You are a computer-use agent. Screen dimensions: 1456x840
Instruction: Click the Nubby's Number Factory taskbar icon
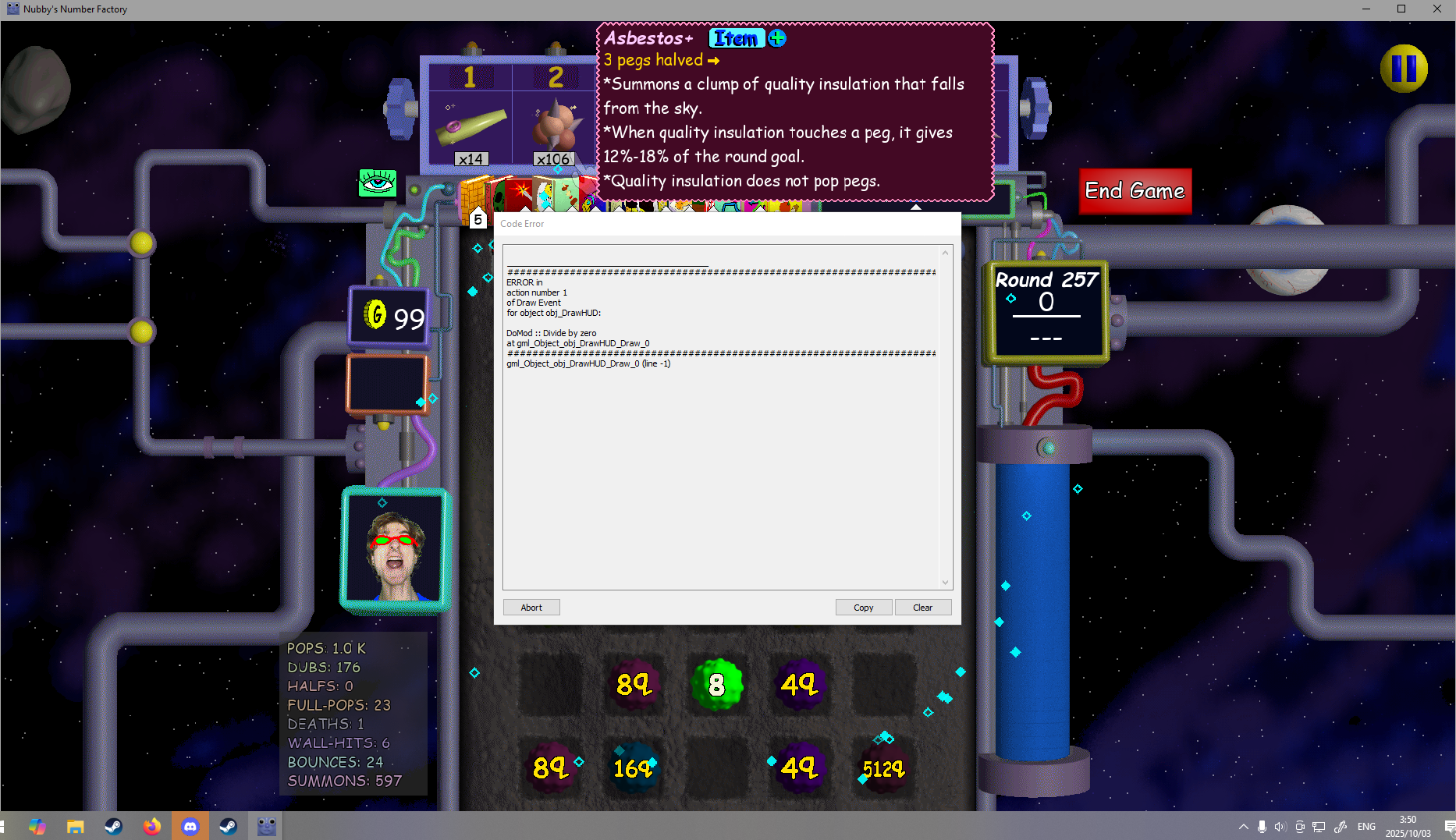coord(267,826)
